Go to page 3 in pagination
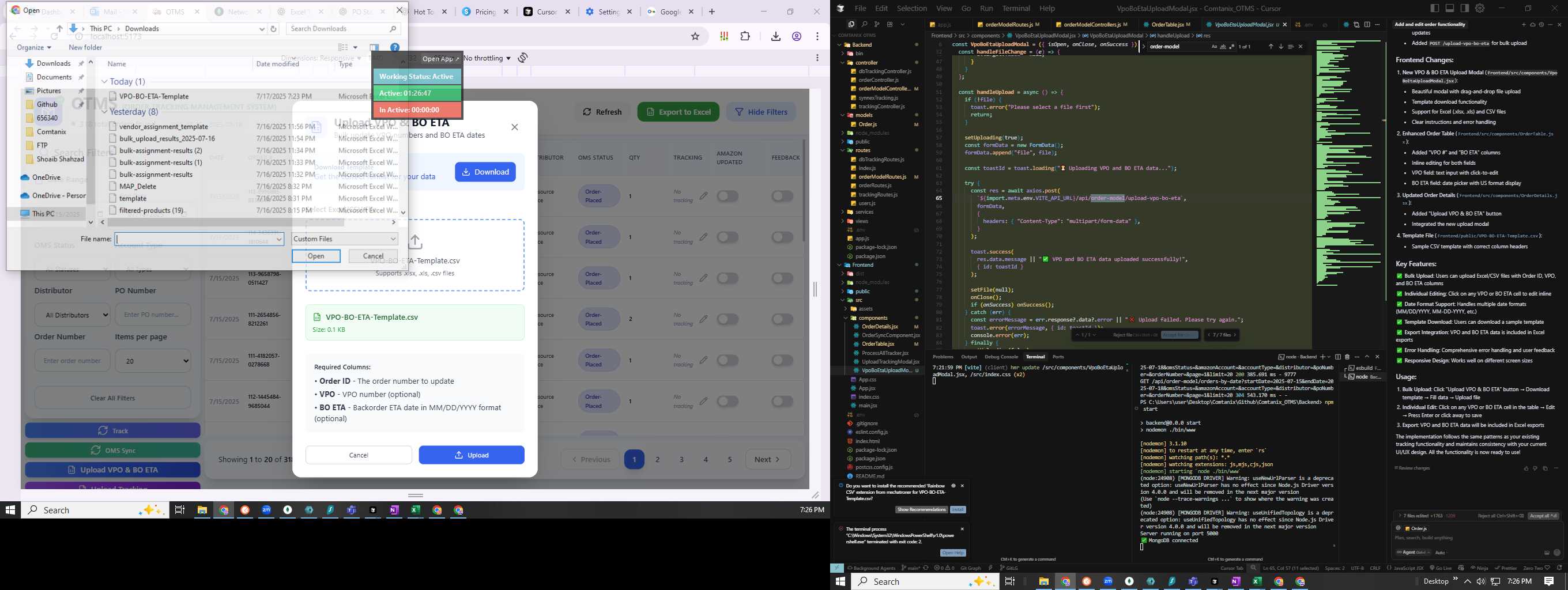This screenshot has width=1568, height=590. (x=682, y=460)
